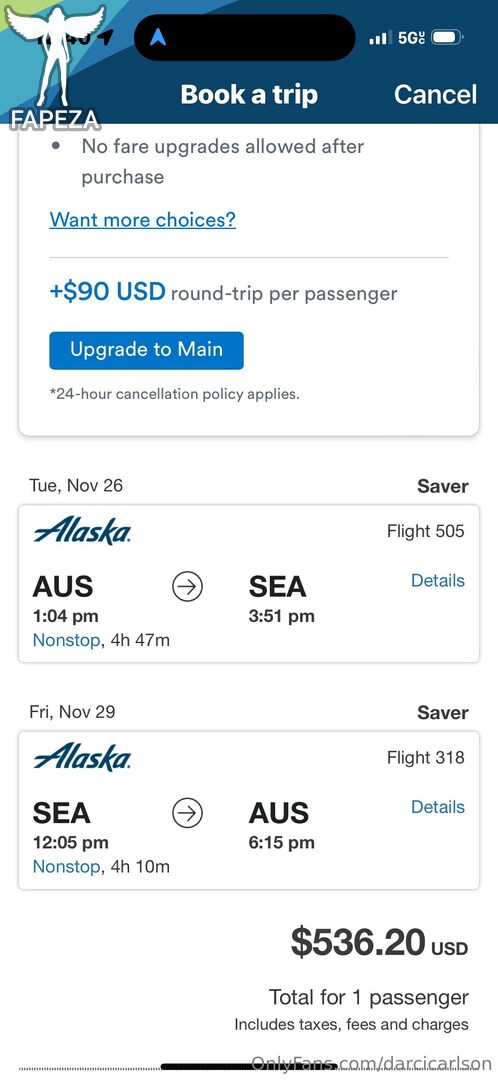Cancel the trip booking
Image resolution: width=498 pixels, height=1080 pixels.
pos(435,94)
